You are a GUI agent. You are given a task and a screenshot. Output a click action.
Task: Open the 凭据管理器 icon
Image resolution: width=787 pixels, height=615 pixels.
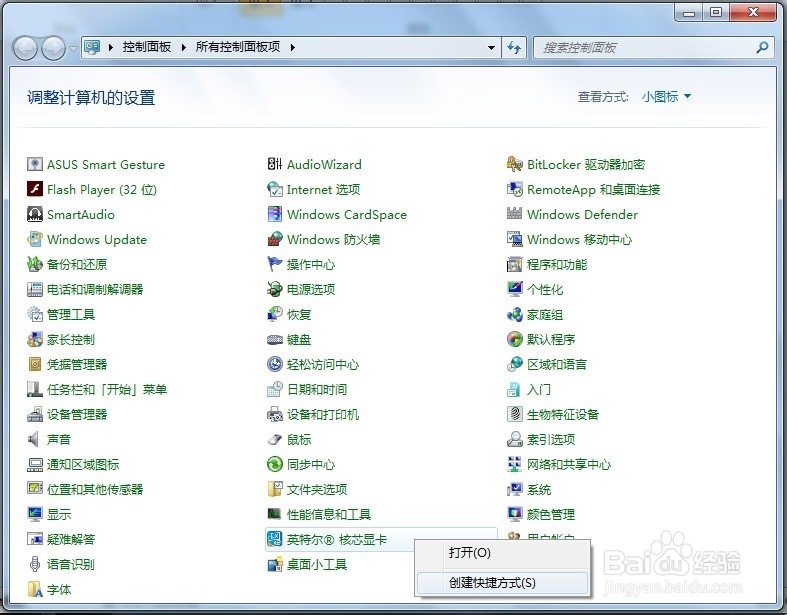click(35, 364)
